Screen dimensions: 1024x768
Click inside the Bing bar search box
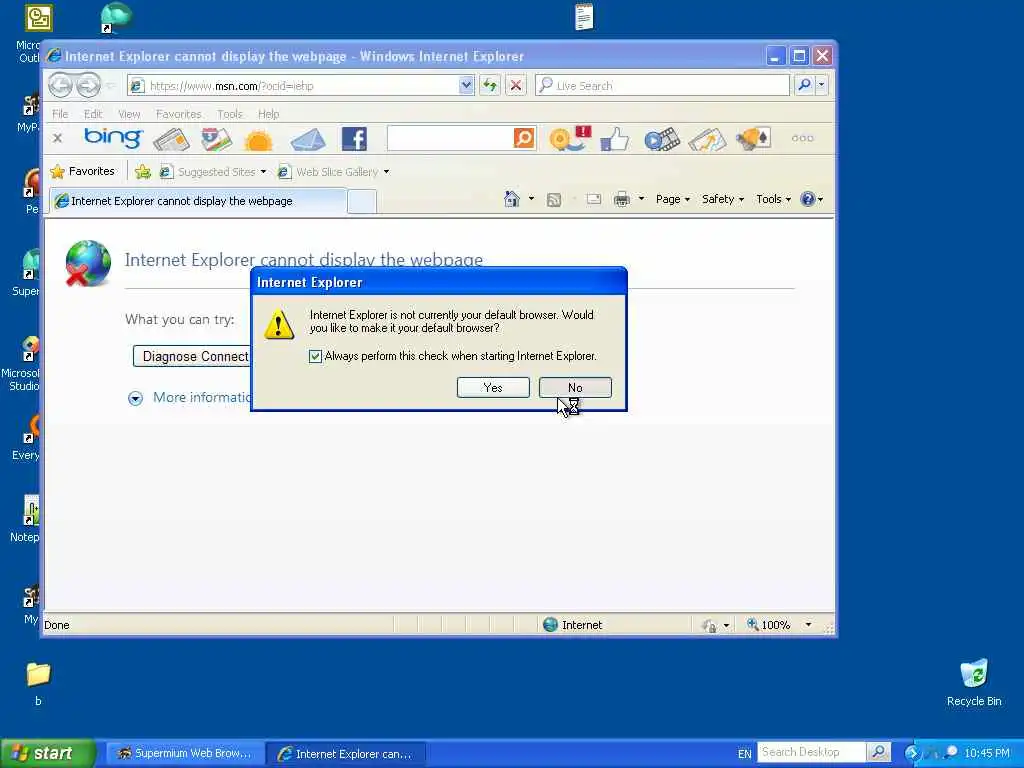[450, 138]
